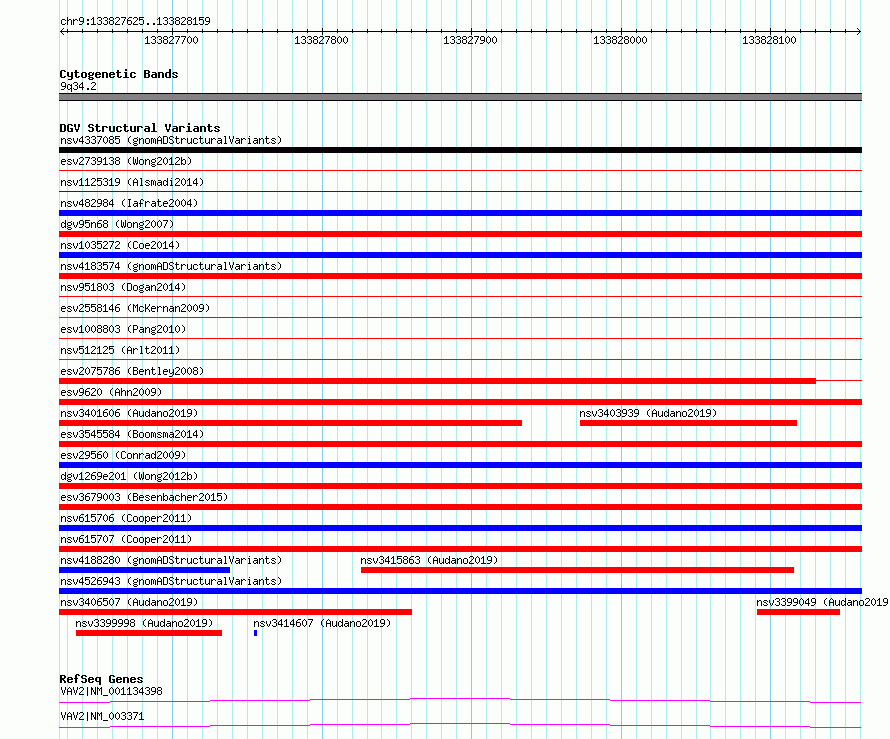Open variant nsv951803 (Dogan2014)

123,287
